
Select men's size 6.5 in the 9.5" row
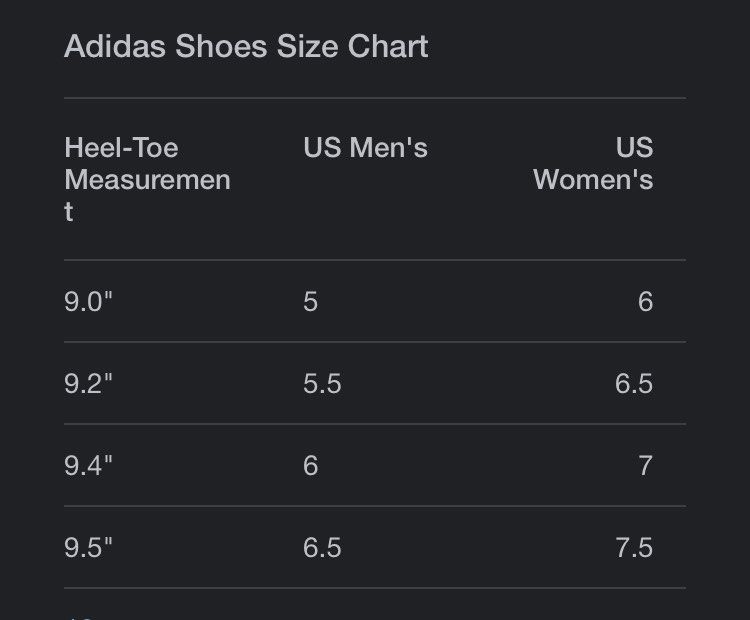point(322,547)
